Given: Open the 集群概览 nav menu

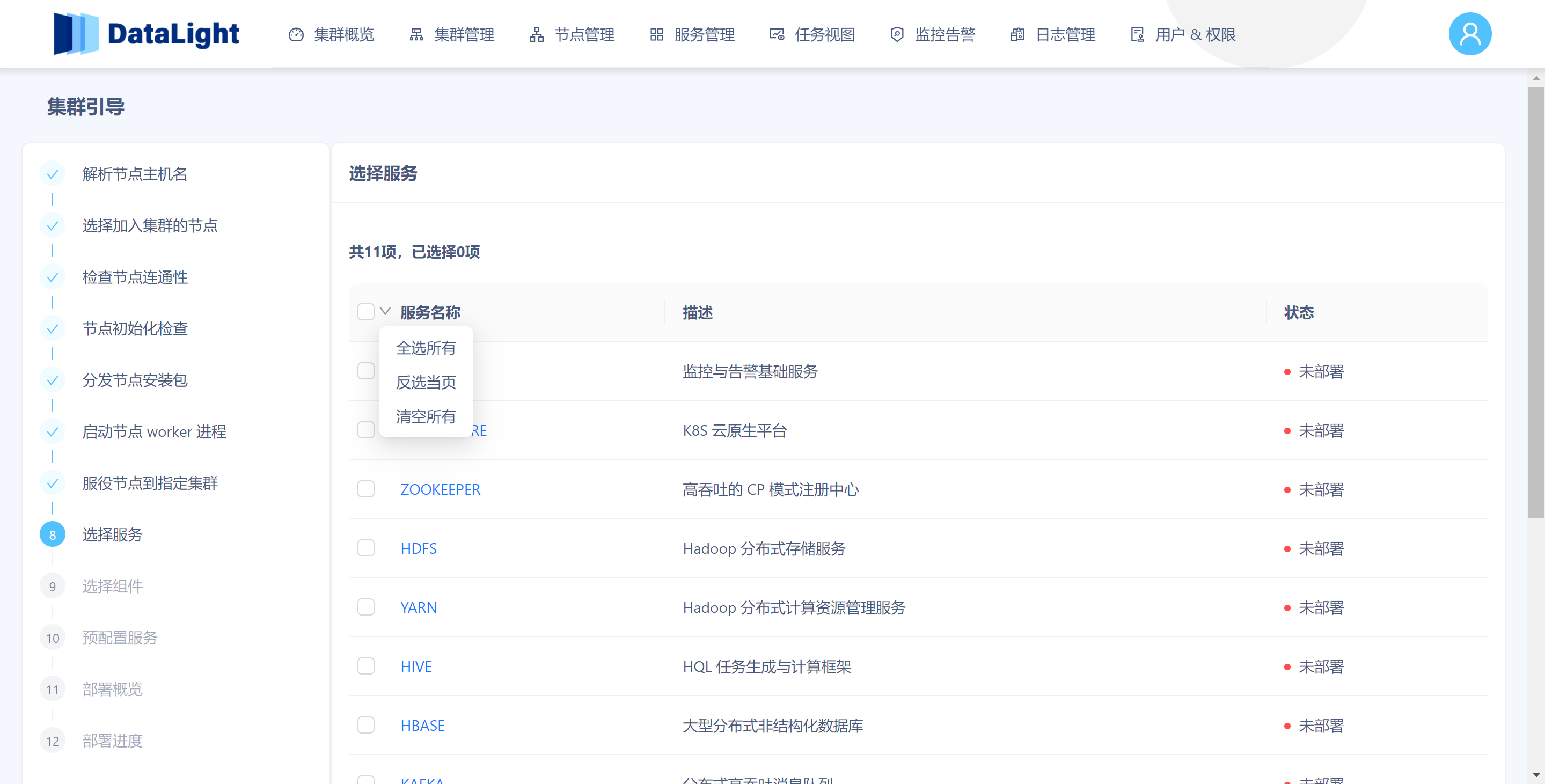Looking at the screenshot, I should 331,35.
